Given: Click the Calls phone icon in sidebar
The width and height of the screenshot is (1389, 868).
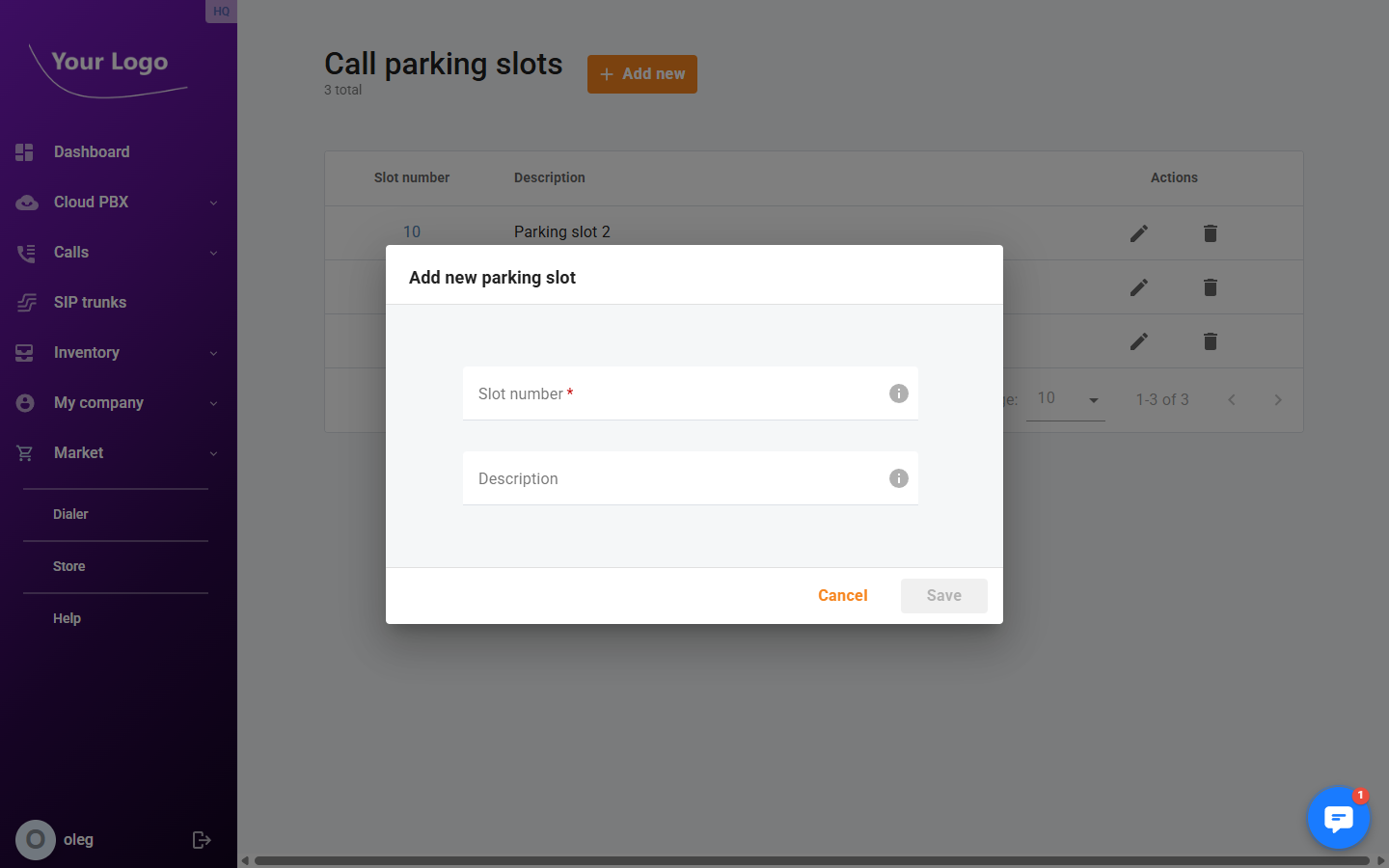Looking at the screenshot, I should (24, 252).
